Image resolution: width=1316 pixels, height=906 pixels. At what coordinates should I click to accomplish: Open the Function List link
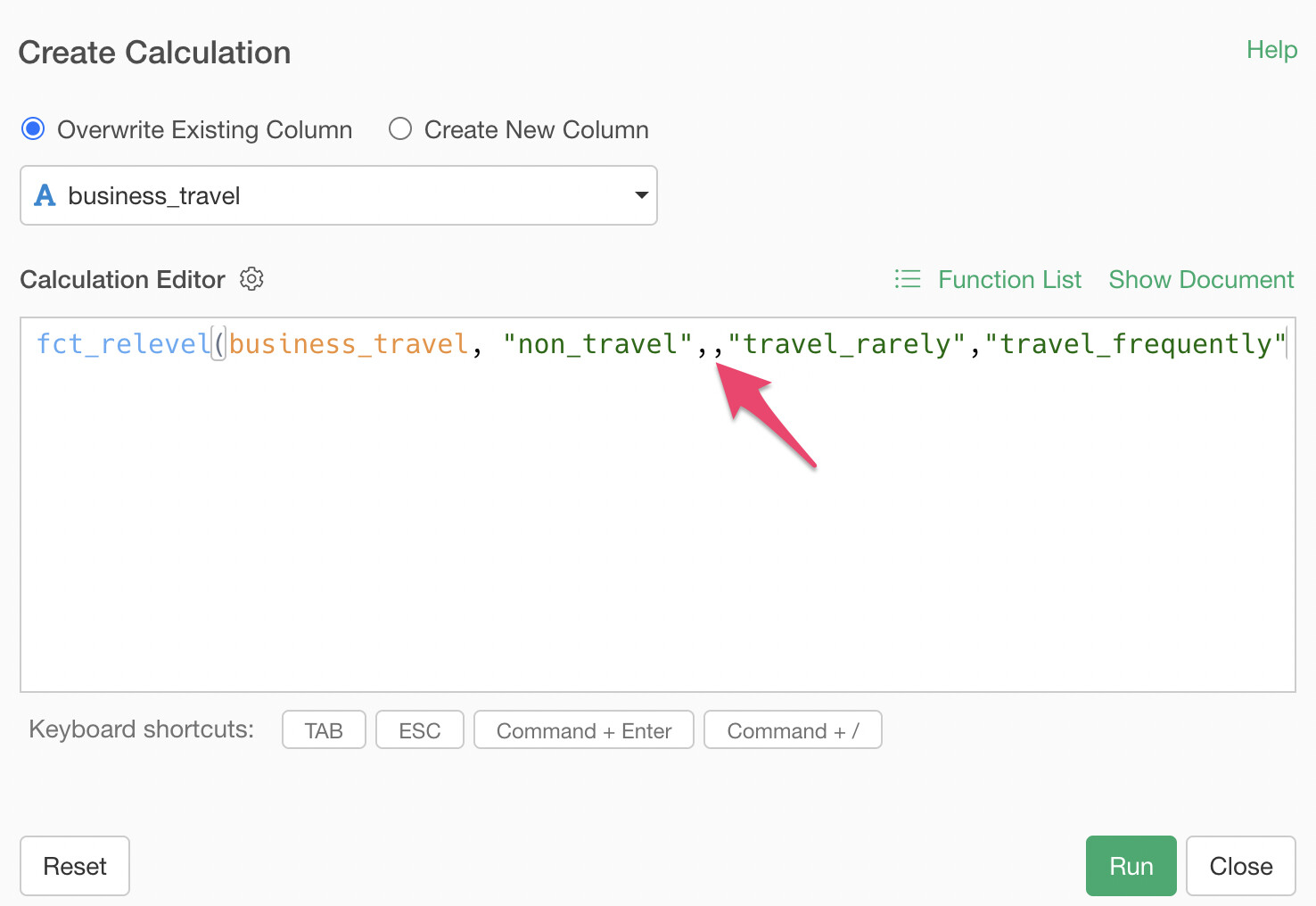pyautogui.click(x=1009, y=279)
